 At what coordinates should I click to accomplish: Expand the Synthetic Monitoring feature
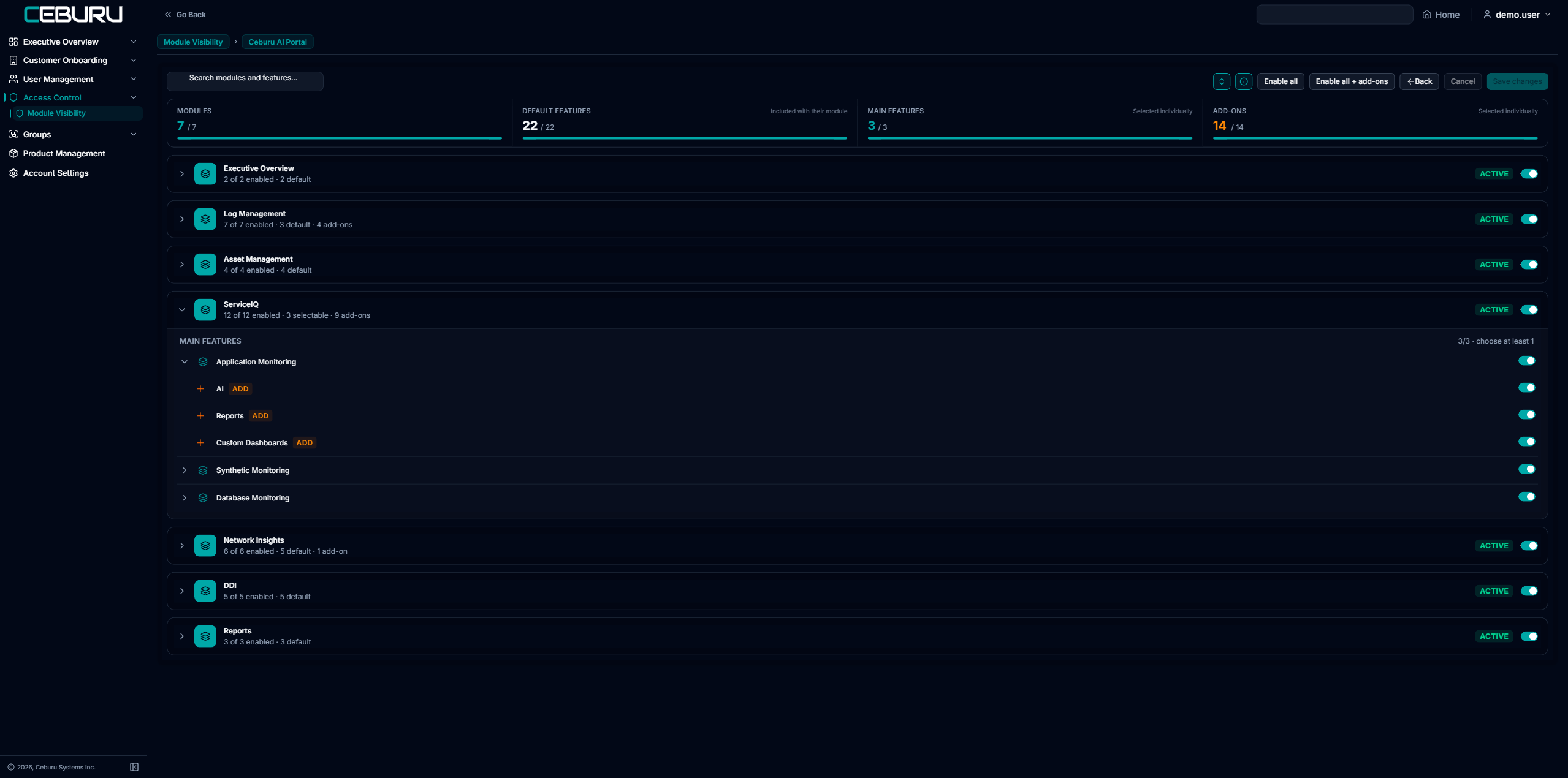[185, 470]
